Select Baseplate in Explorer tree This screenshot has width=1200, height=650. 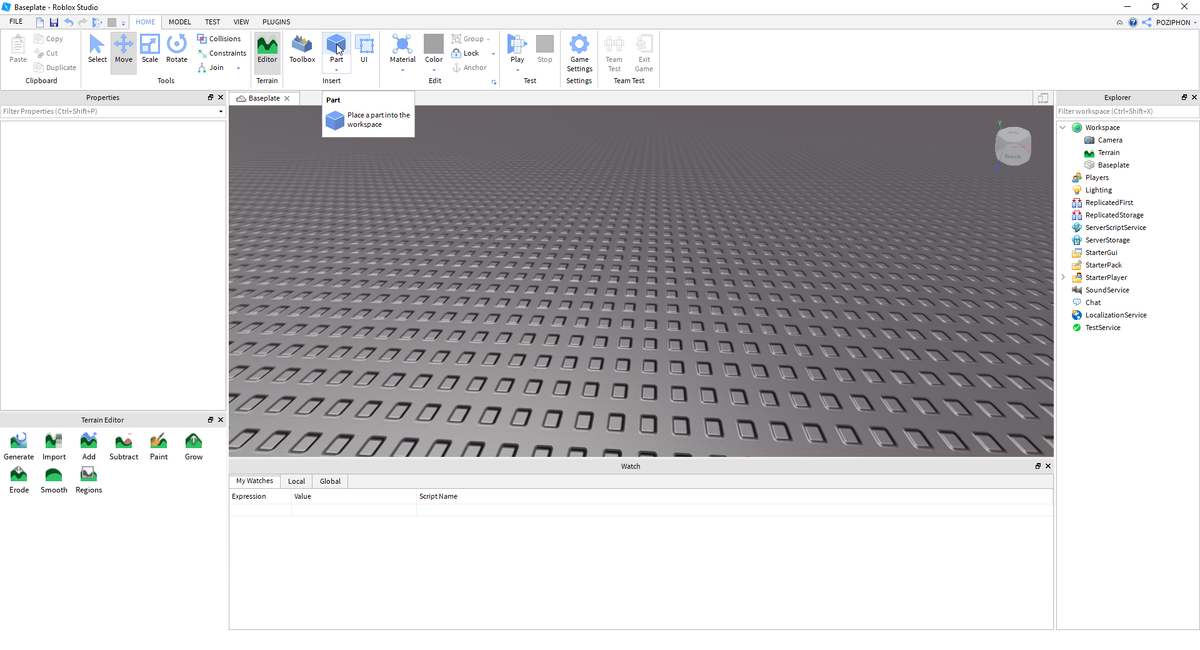(1113, 165)
